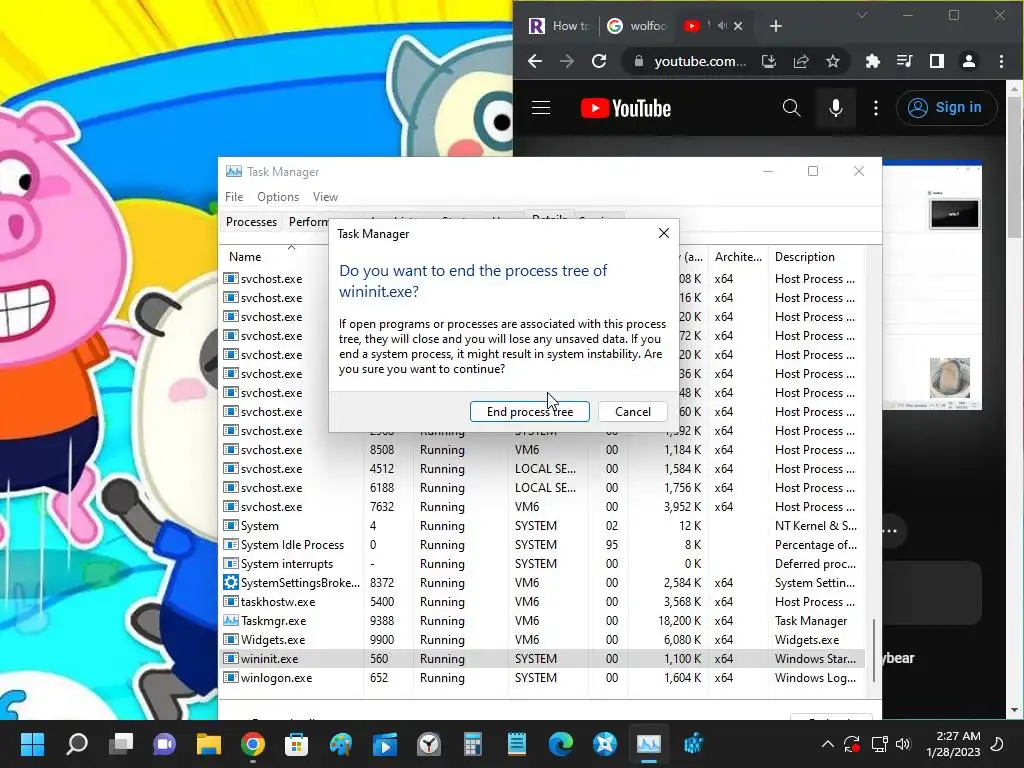Select the taskhostw.exe process row
This screenshot has width=1024, height=768.
click(543, 602)
